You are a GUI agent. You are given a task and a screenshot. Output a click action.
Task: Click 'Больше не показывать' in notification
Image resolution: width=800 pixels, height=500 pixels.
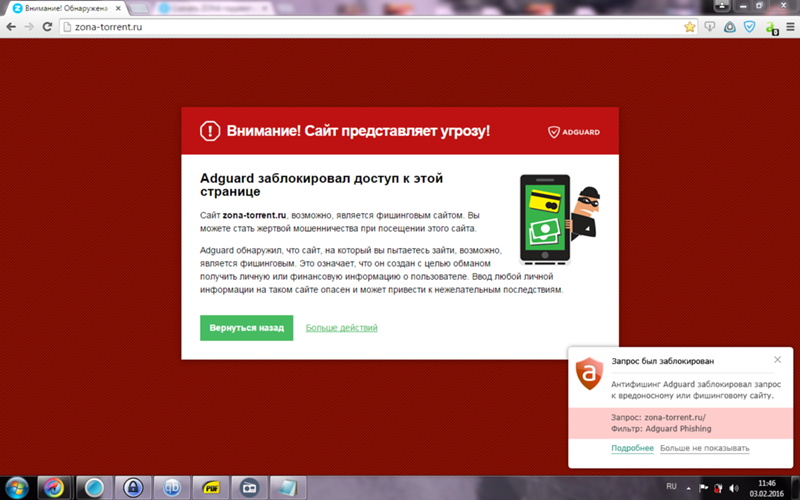click(705, 448)
